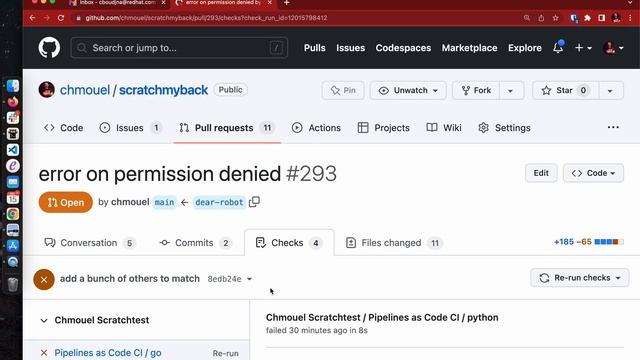Open the browser share icon
The height and width of the screenshot is (360, 640).
[541, 18]
